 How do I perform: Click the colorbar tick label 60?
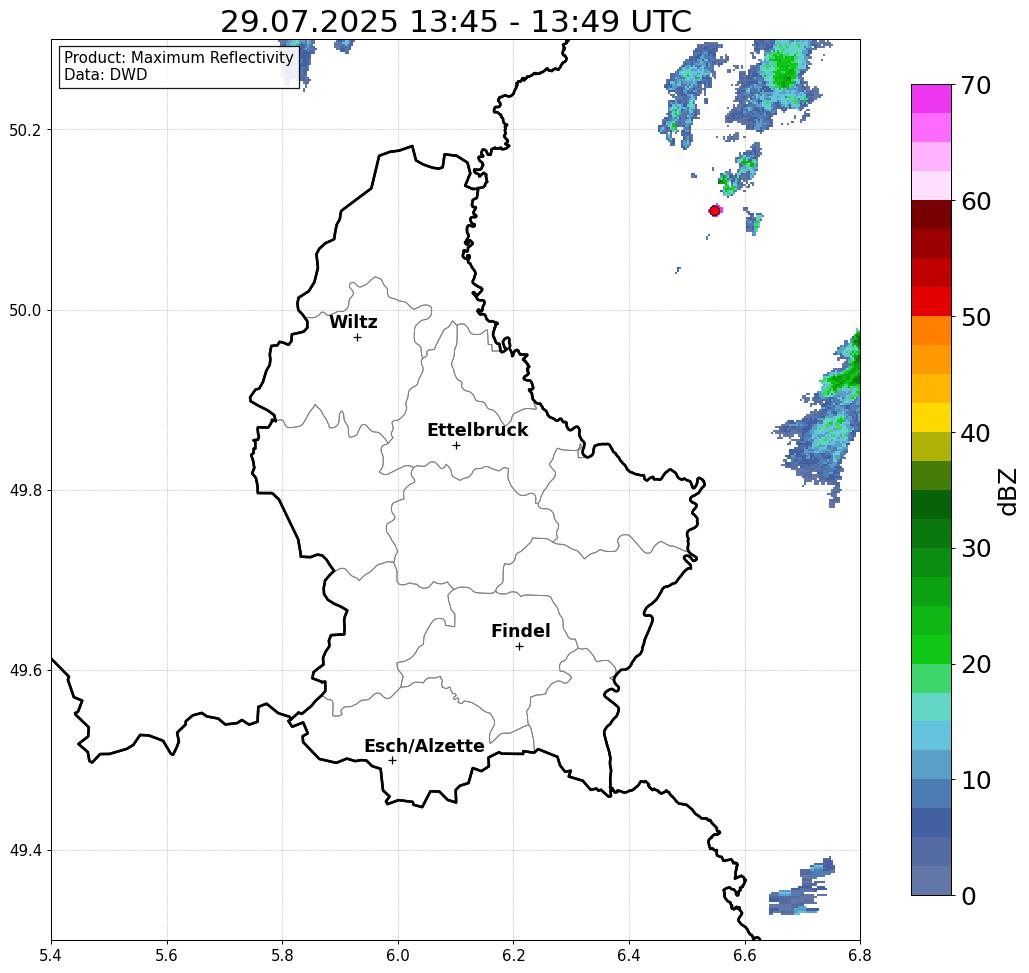(x=976, y=201)
